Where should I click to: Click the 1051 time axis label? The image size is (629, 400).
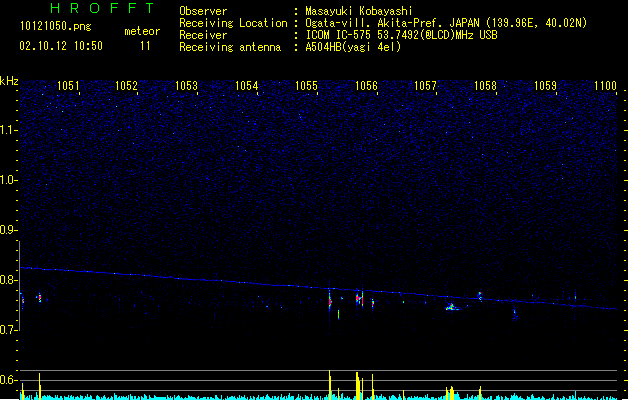tap(68, 86)
